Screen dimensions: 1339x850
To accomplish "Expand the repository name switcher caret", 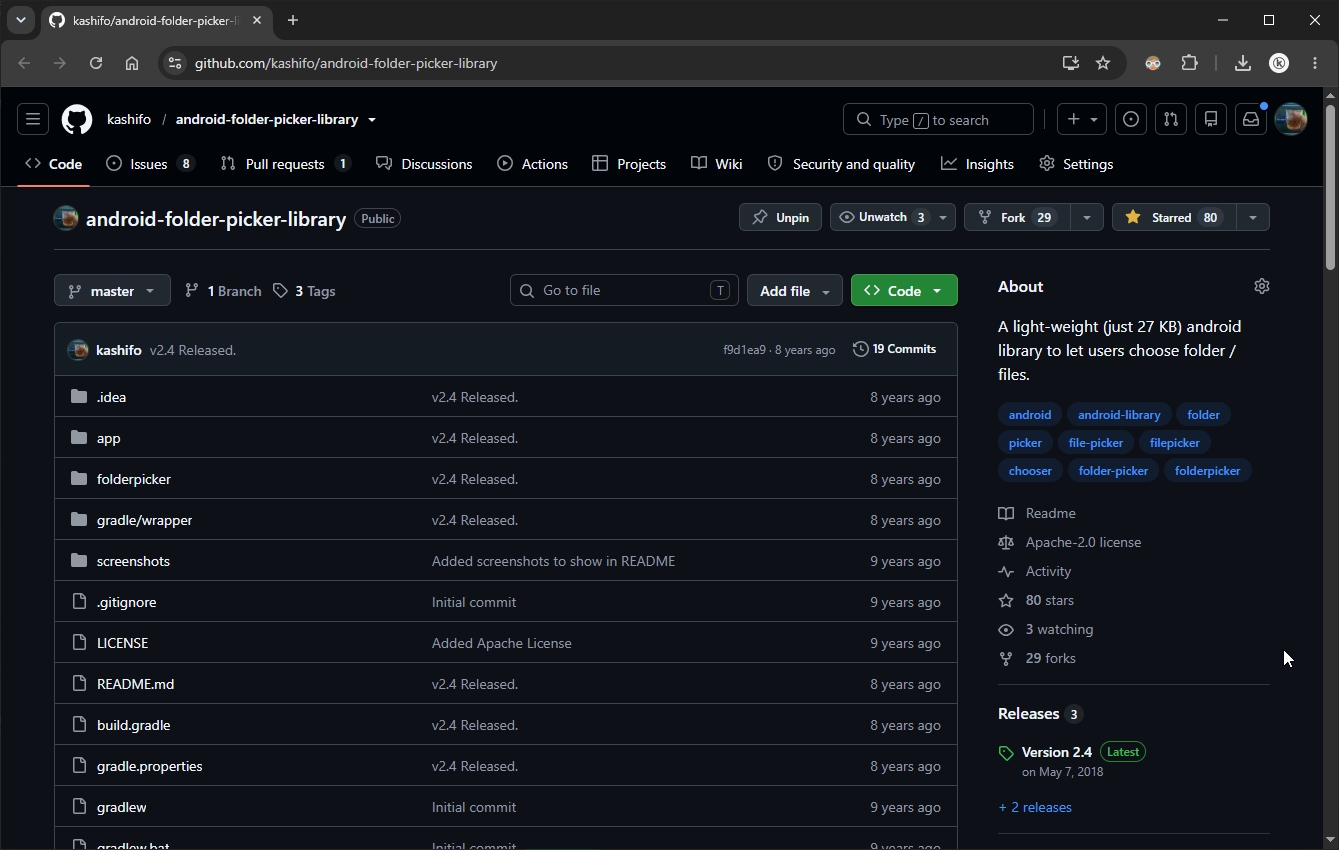I will (372, 120).
